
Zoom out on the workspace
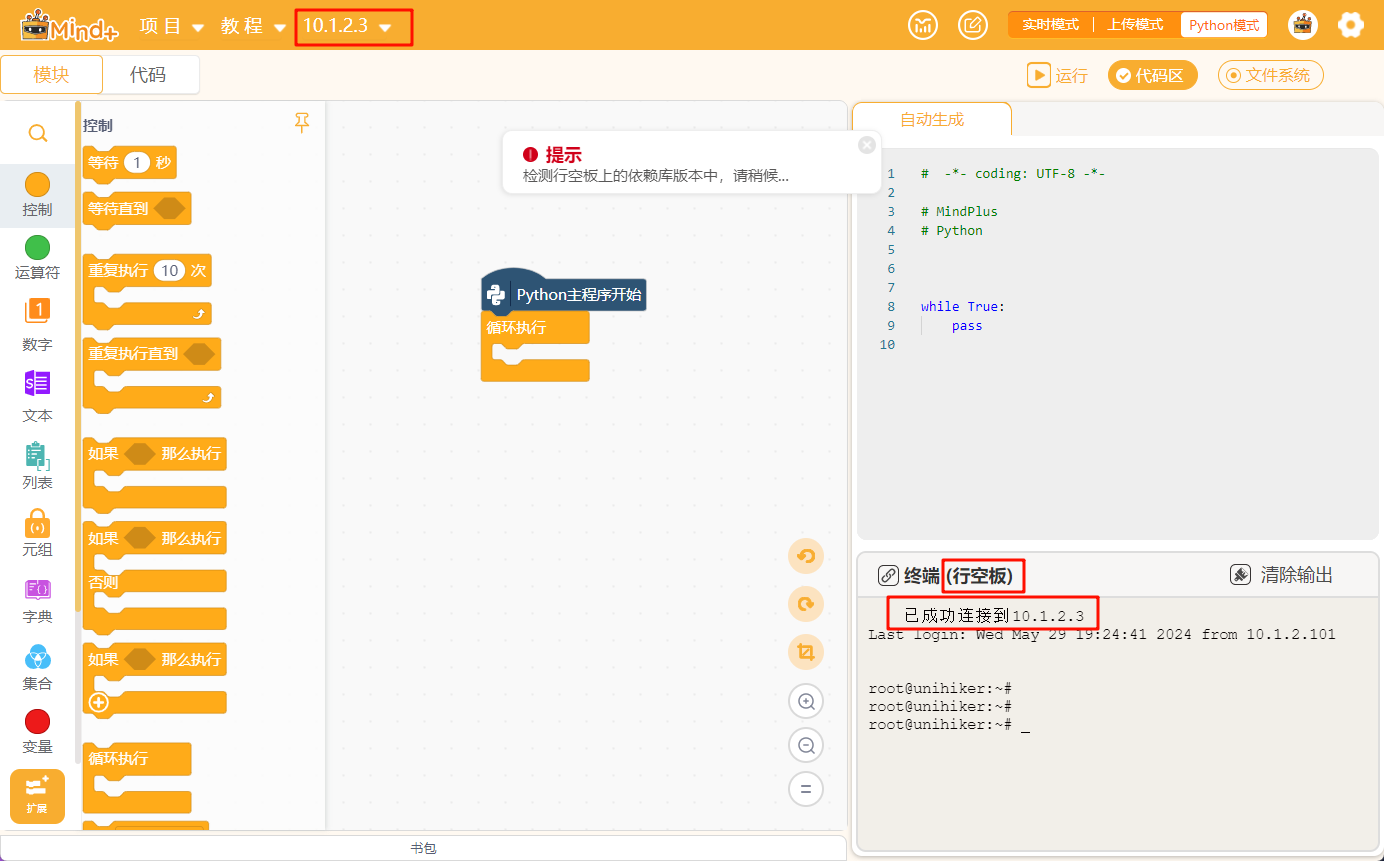click(x=805, y=745)
